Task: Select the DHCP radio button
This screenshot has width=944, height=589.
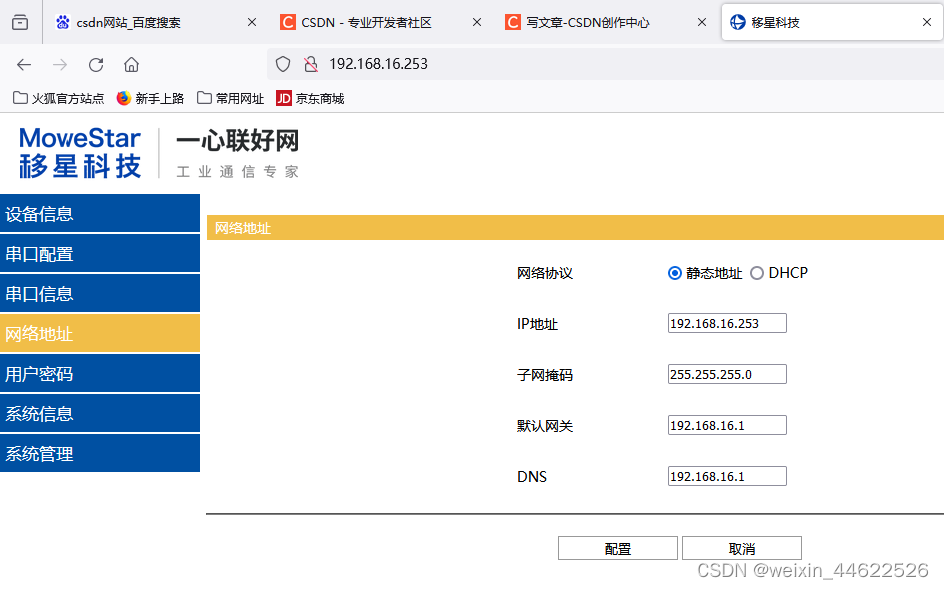Action: click(x=757, y=273)
